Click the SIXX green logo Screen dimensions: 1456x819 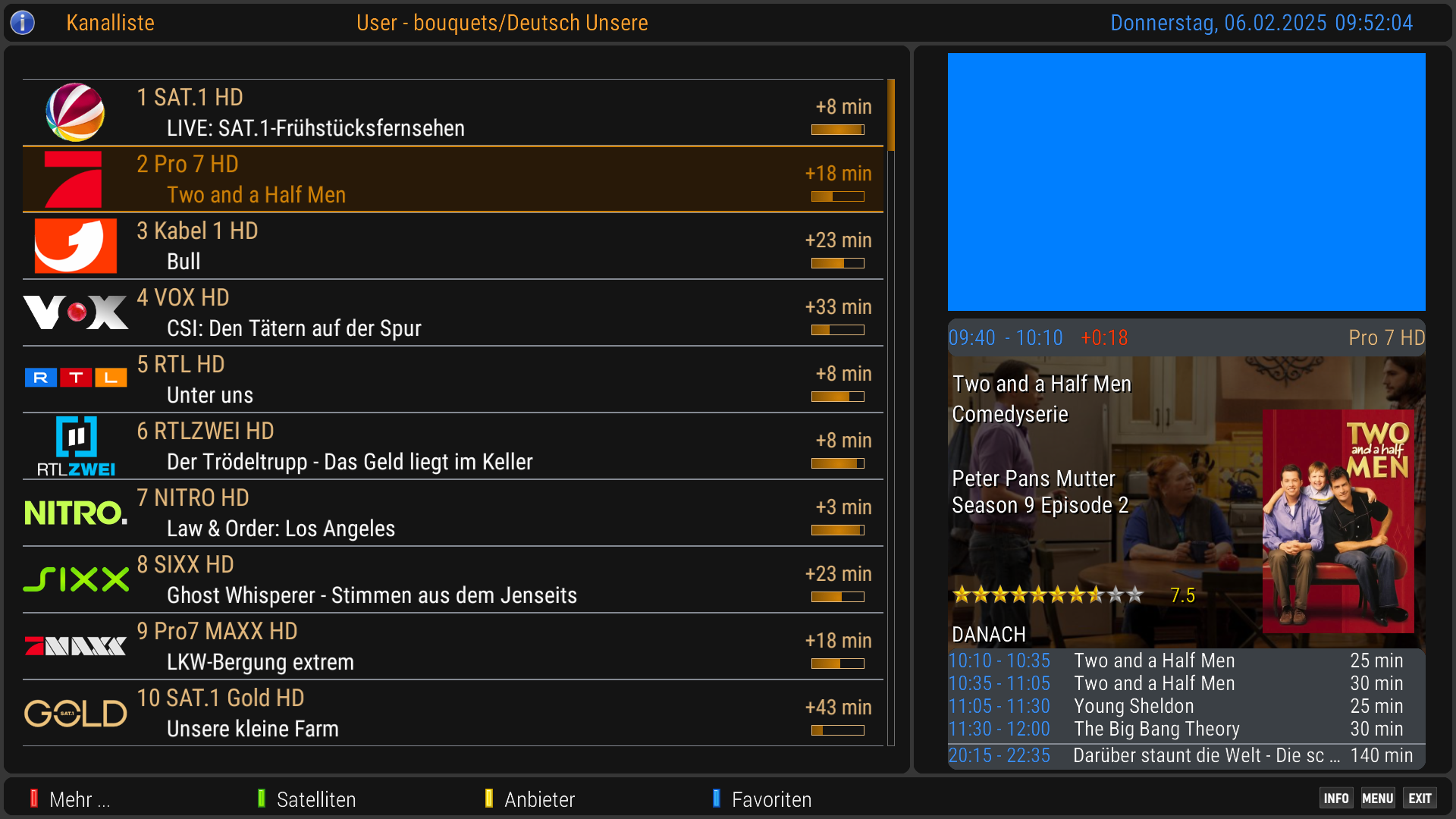[x=76, y=579]
